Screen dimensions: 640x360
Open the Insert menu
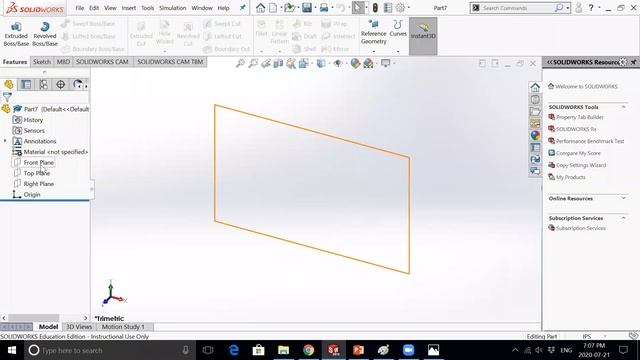pos(129,8)
